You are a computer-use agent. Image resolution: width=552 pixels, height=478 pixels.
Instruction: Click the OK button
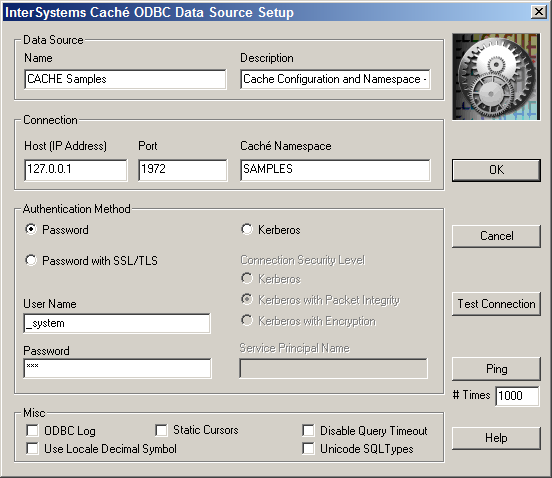(496, 170)
